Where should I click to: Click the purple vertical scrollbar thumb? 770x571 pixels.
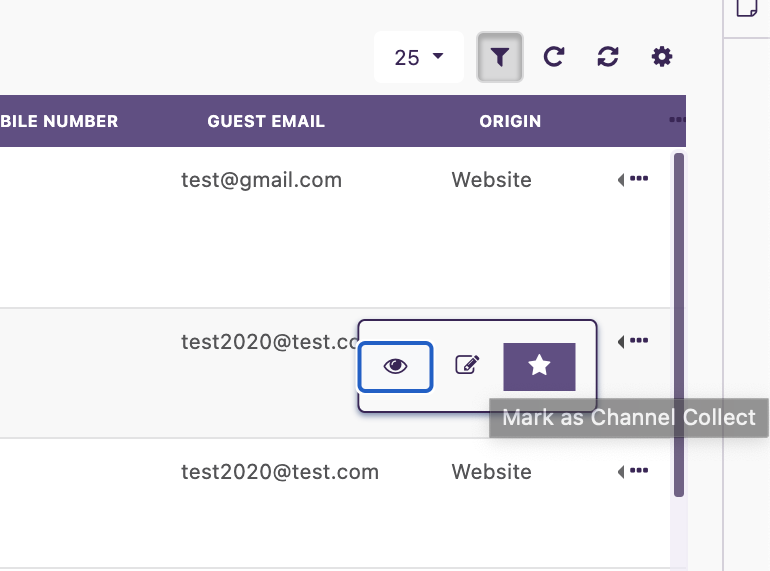(x=679, y=325)
